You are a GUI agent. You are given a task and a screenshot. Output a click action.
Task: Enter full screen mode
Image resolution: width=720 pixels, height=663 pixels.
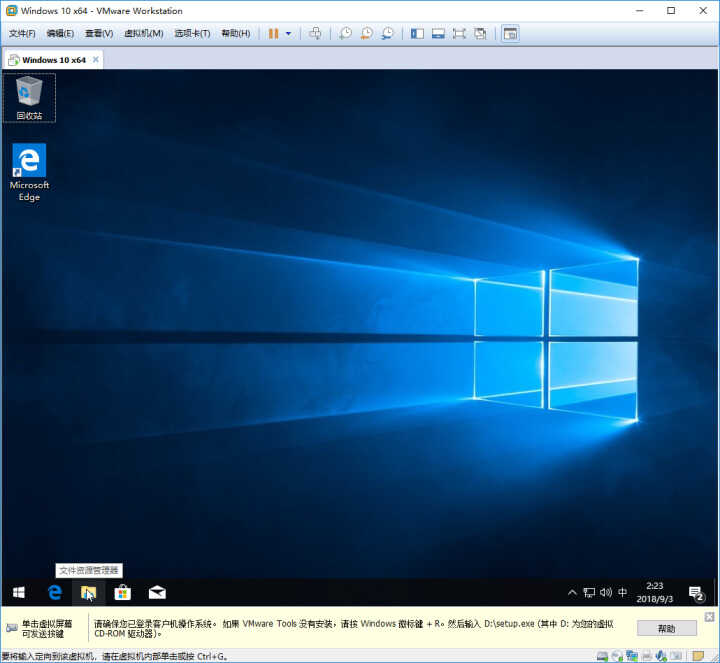[x=459, y=34]
